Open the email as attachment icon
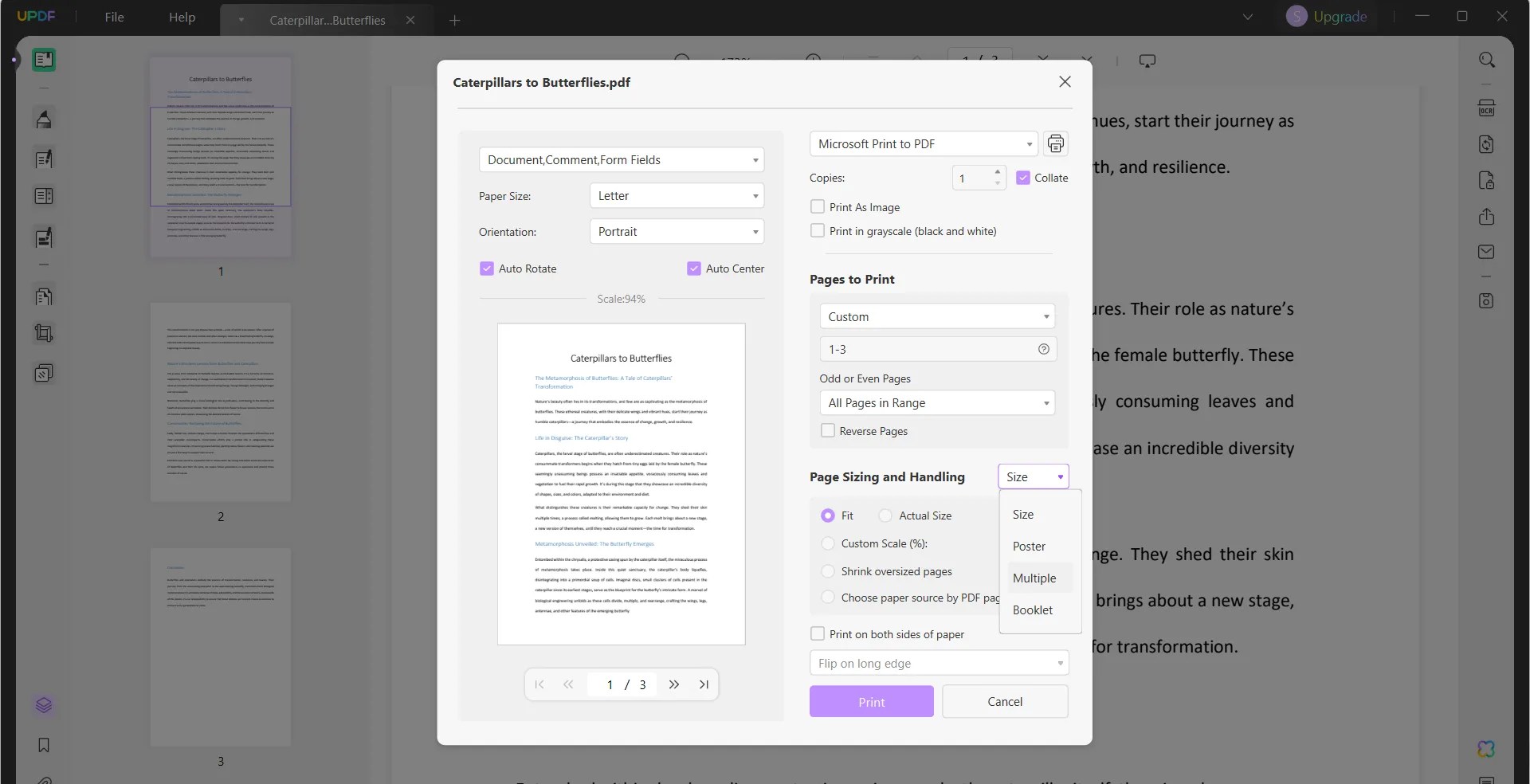The height and width of the screenshot is (784, 1530). coord(1487,251)
